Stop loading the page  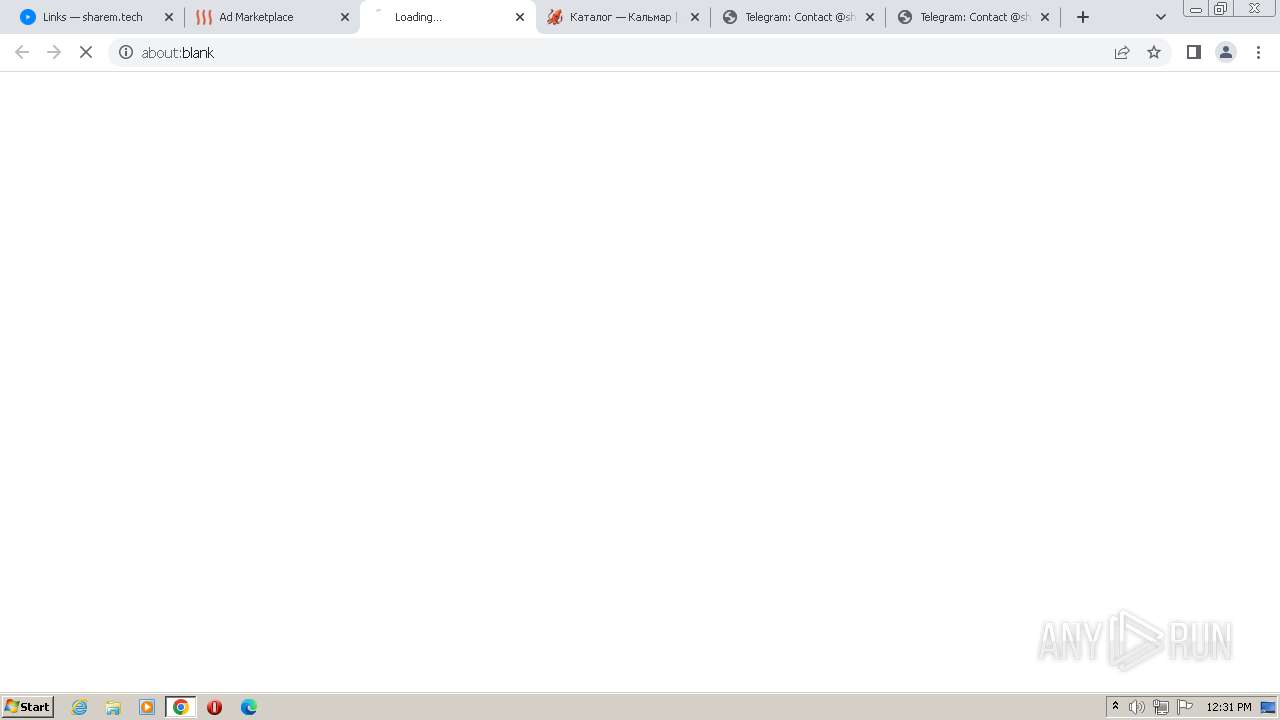tap(86, 52)
